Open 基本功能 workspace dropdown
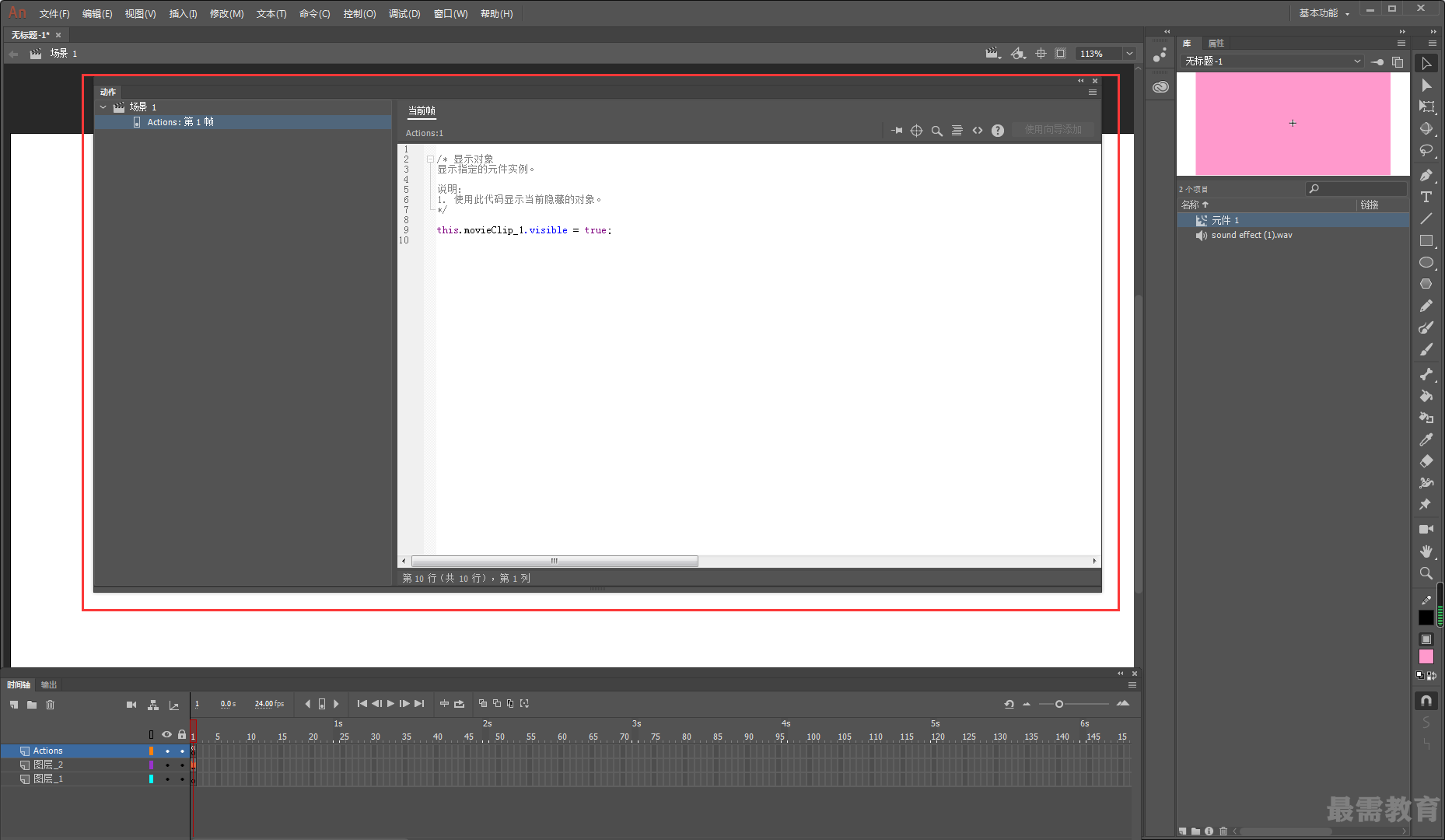Screen dimensions: 1445x840 tap(1324, 13)
